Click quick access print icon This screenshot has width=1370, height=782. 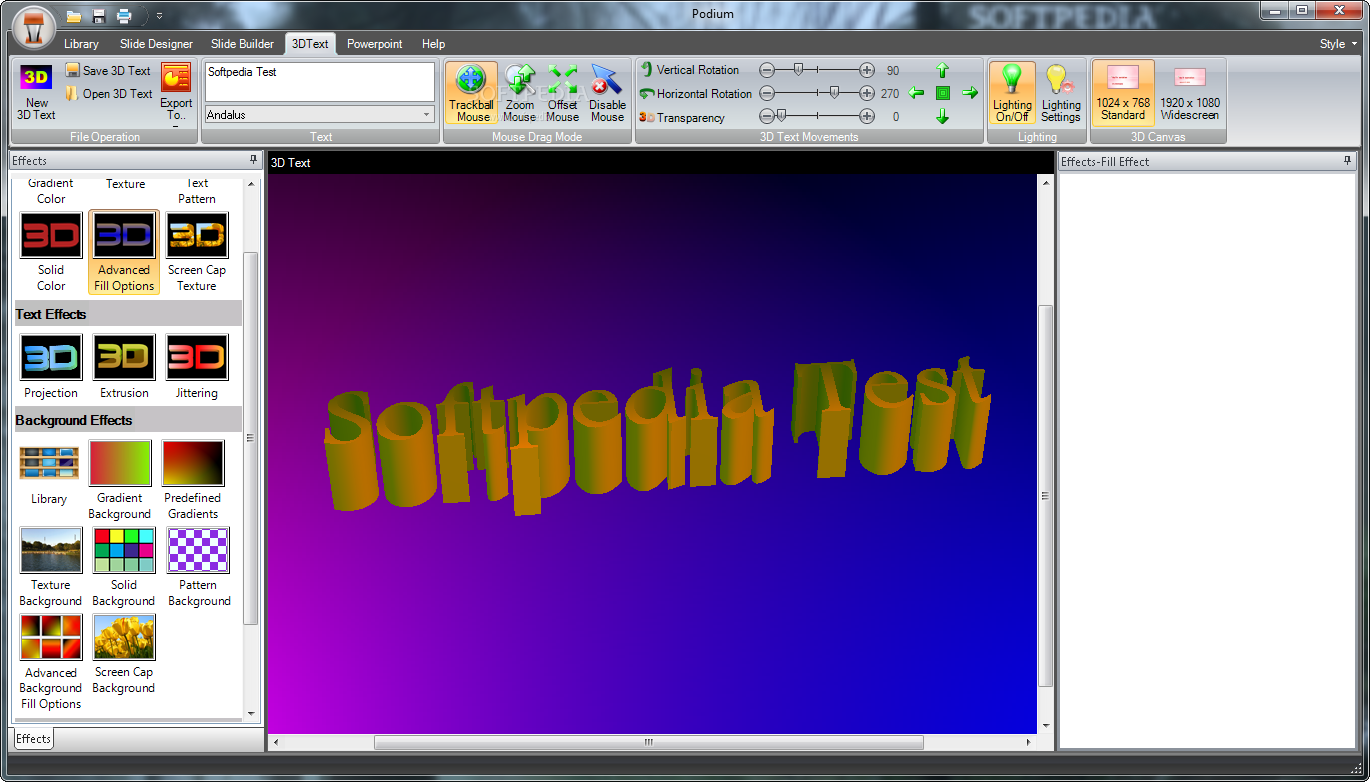124,16
